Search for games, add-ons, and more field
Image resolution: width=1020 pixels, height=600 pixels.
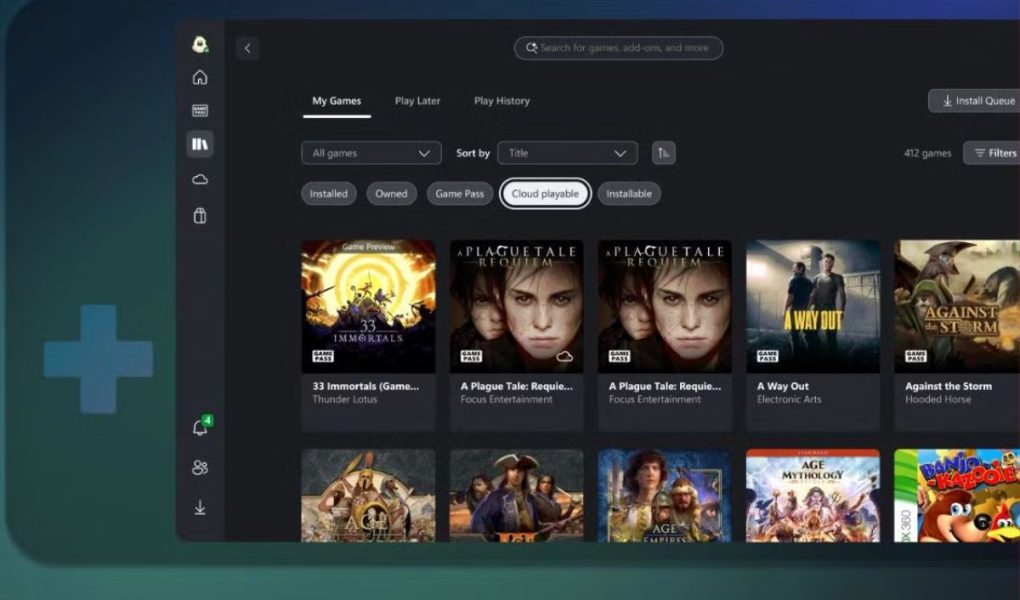click(619, 48)
